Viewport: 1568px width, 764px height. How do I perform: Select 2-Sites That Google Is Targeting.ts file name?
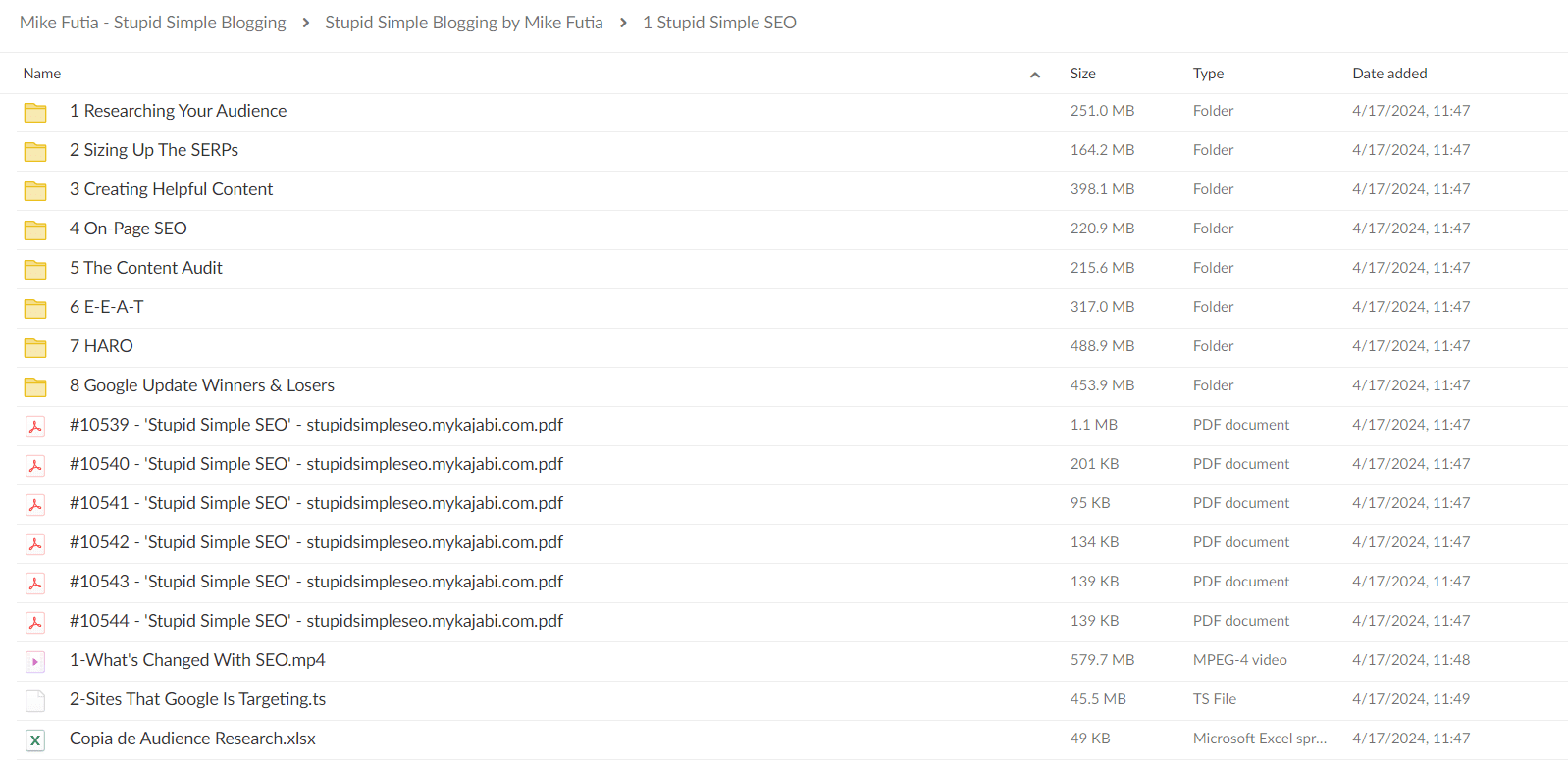coord(197,699)
